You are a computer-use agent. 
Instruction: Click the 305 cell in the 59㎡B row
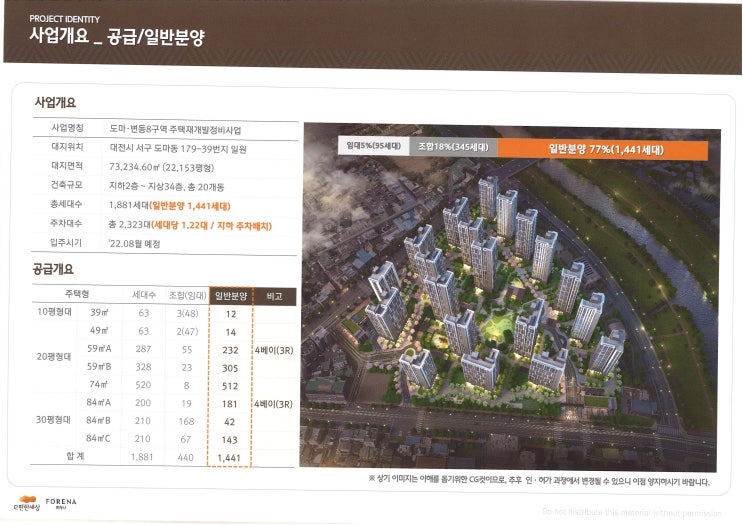click(230, 368)
